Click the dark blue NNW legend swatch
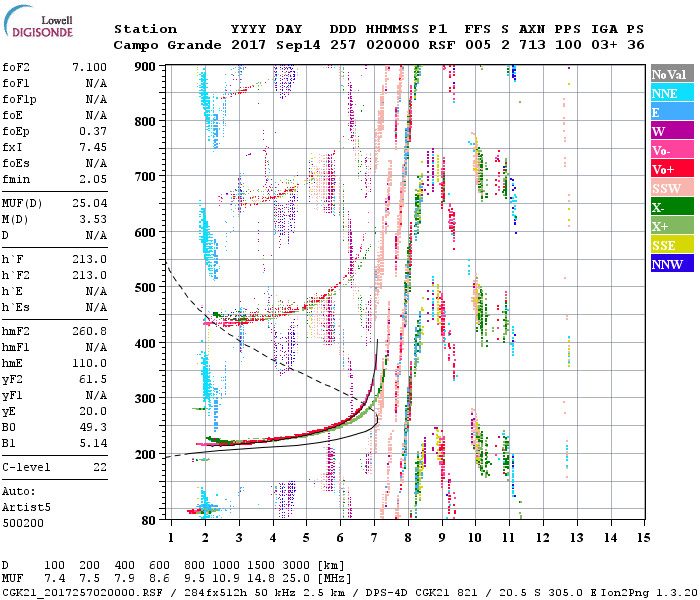The height and width of the screenshot is (600, 700). coord(669,265)
